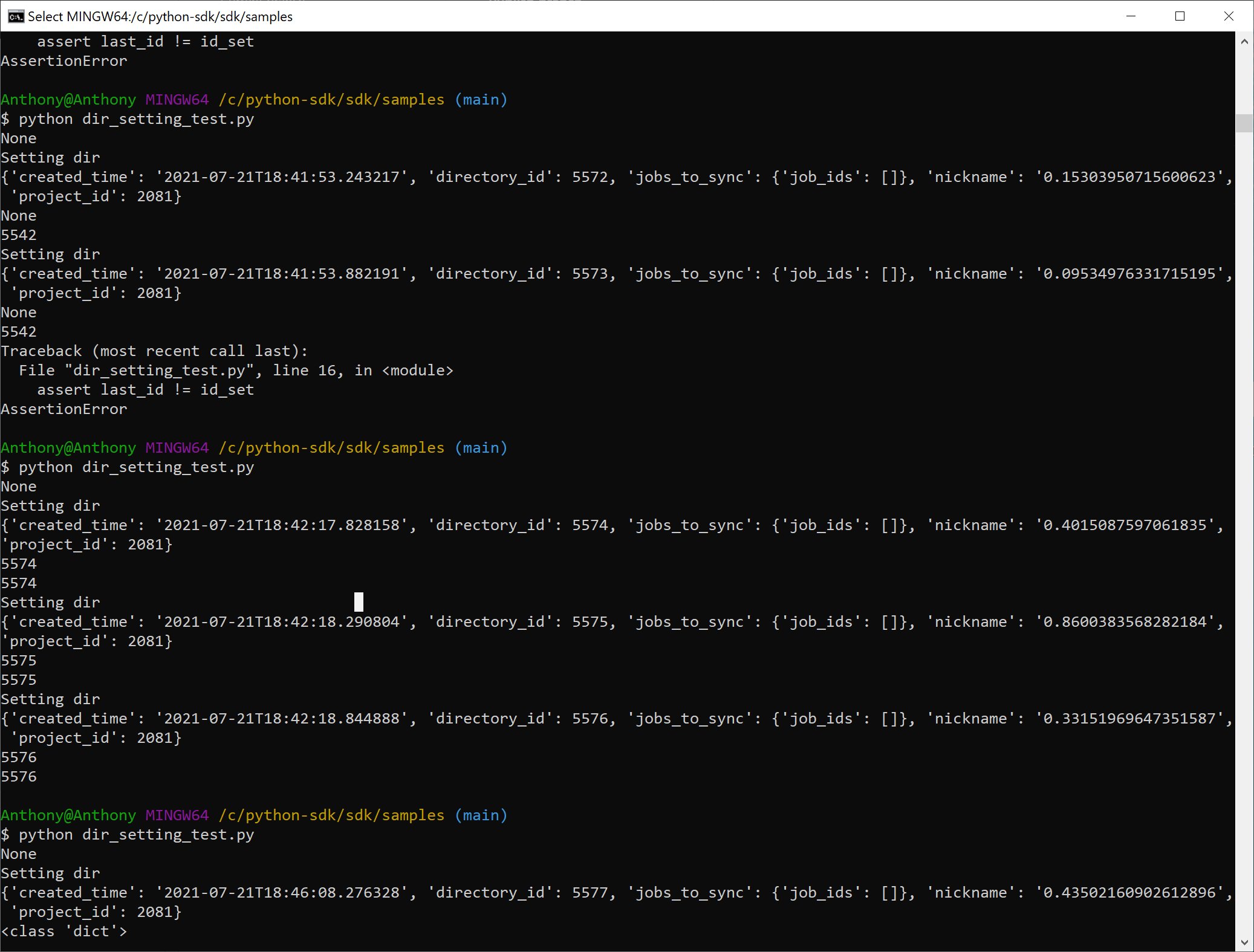Click the <class 'dict'> output line

[x=64, y=931]
